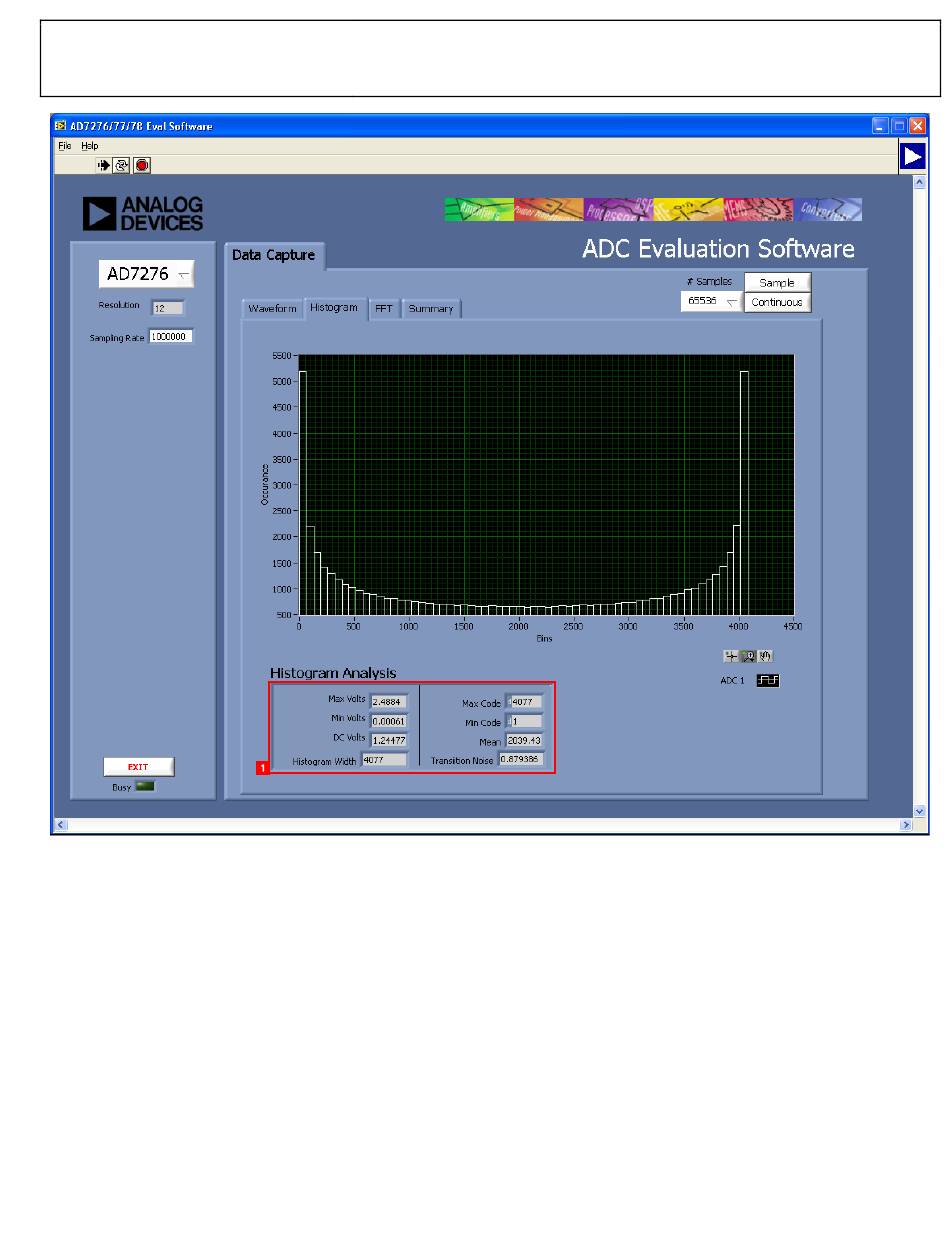Viewport: 950px width, 1254px height.
Task: Click the Resolution value field
Action: [x=168, y=308]
